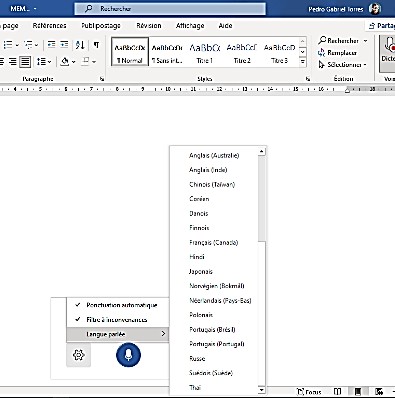Expand the styles gallery
This screenshot has height=398, width=395.
click(302, 62)
